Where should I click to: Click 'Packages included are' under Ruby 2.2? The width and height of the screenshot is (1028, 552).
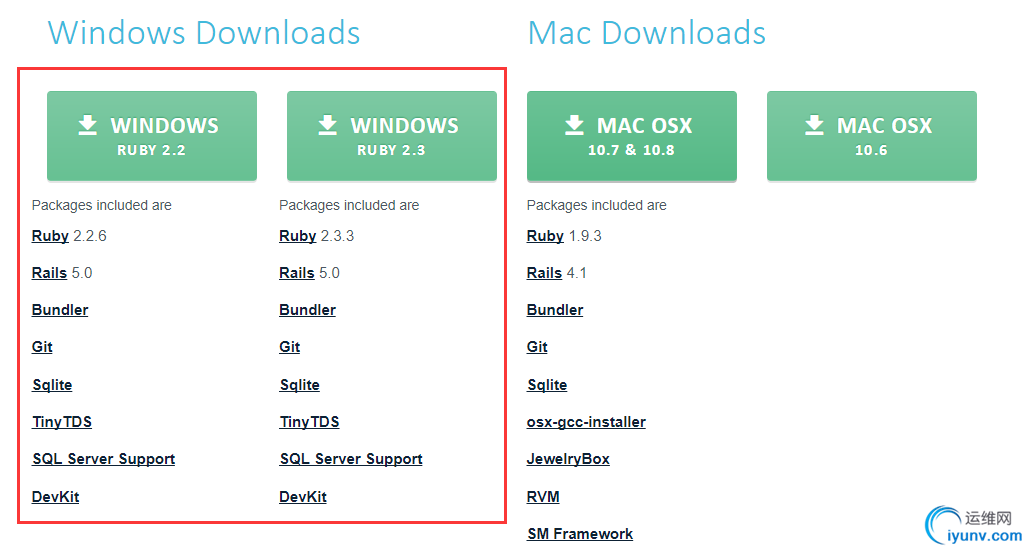click(x=102, y=205)
